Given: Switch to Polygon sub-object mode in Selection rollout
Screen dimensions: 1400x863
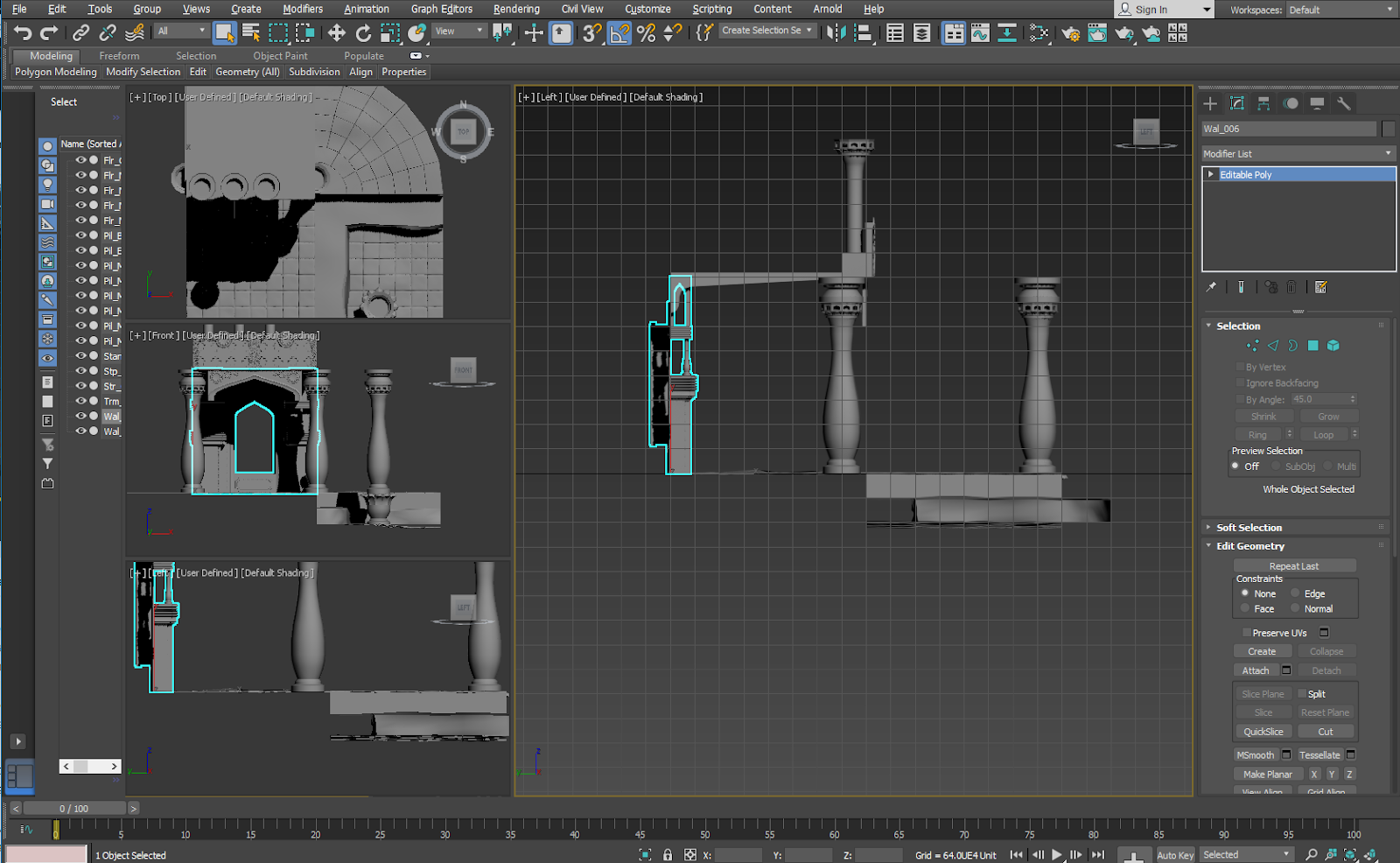Looking at the screenshot, I should [x=1312, y=346].
